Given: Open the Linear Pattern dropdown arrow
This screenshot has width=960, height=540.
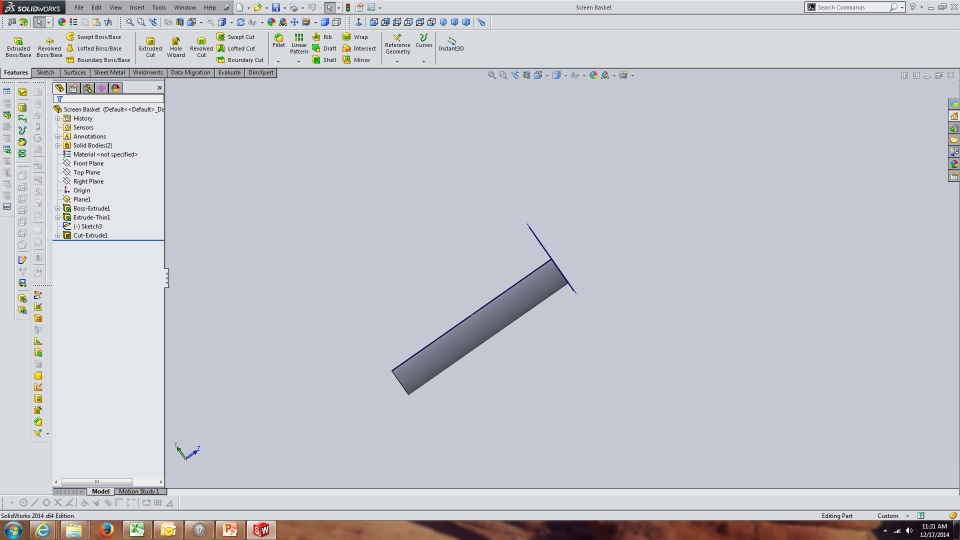Looking at the screenshot, I should 299,61.
